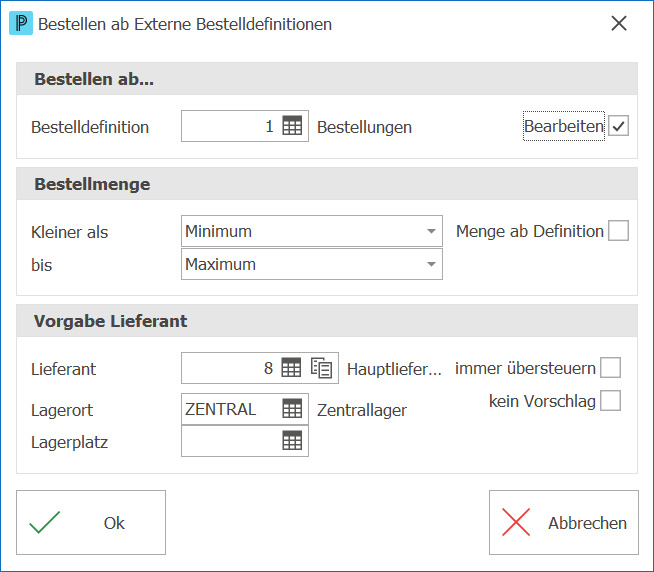Click the Lieferant label text

tap(63, 369)
